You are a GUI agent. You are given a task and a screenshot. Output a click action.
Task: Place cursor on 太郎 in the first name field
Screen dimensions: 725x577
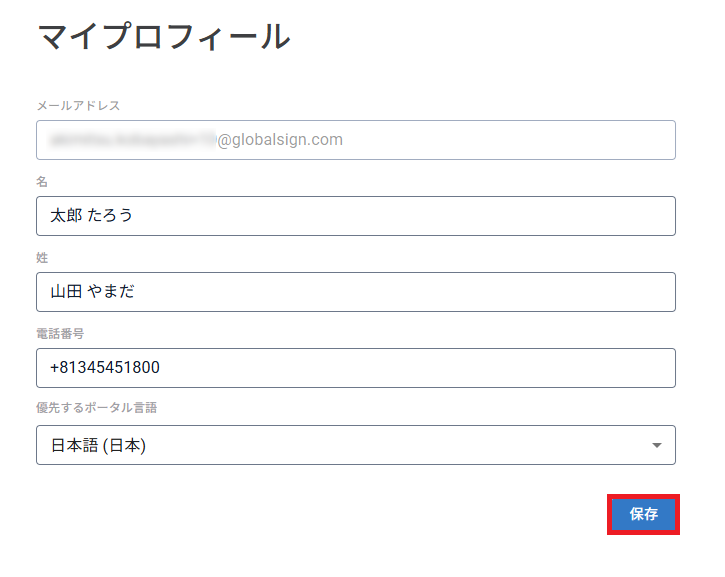67,216
